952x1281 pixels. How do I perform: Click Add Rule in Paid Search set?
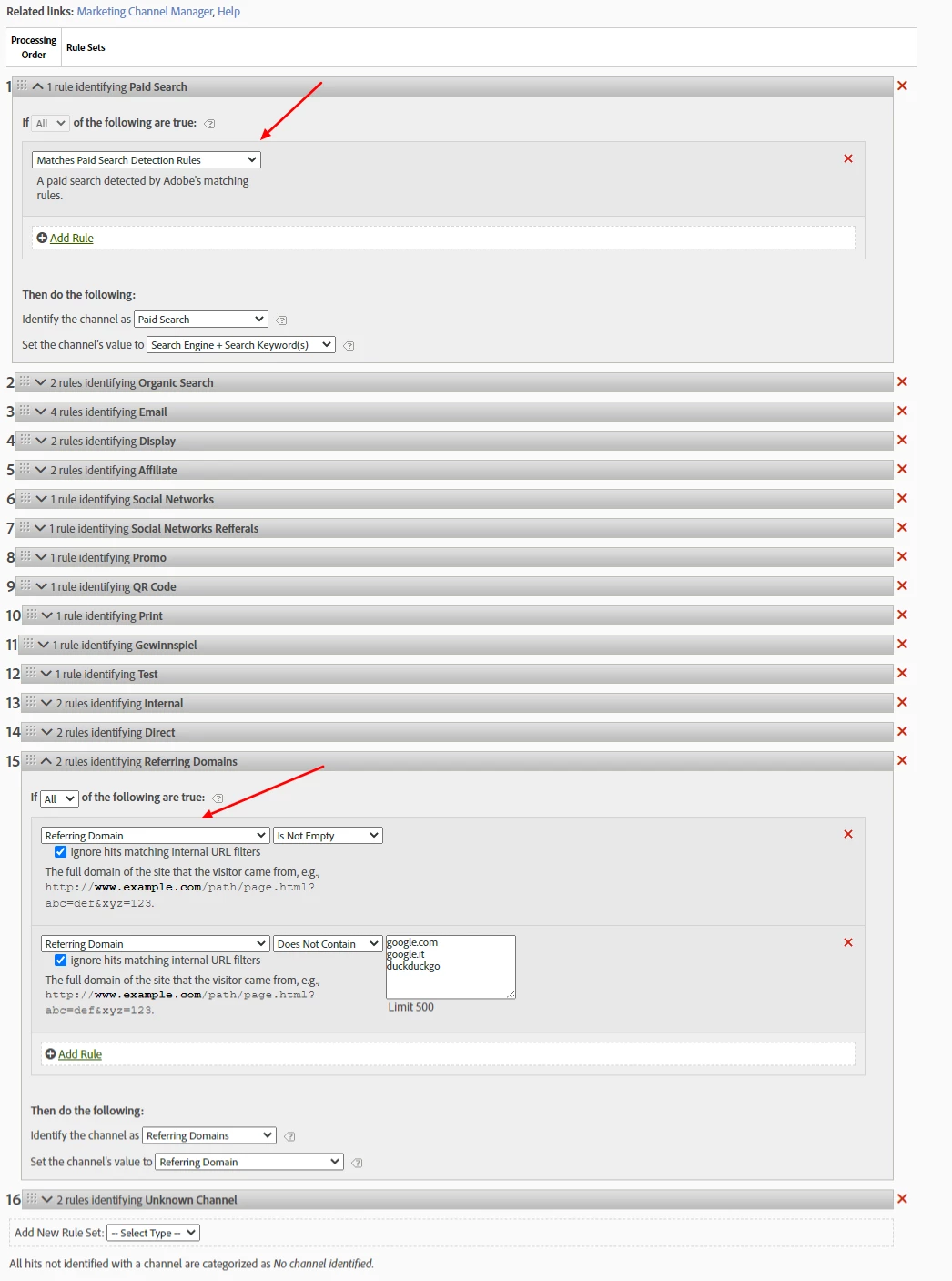click(72, 238)
